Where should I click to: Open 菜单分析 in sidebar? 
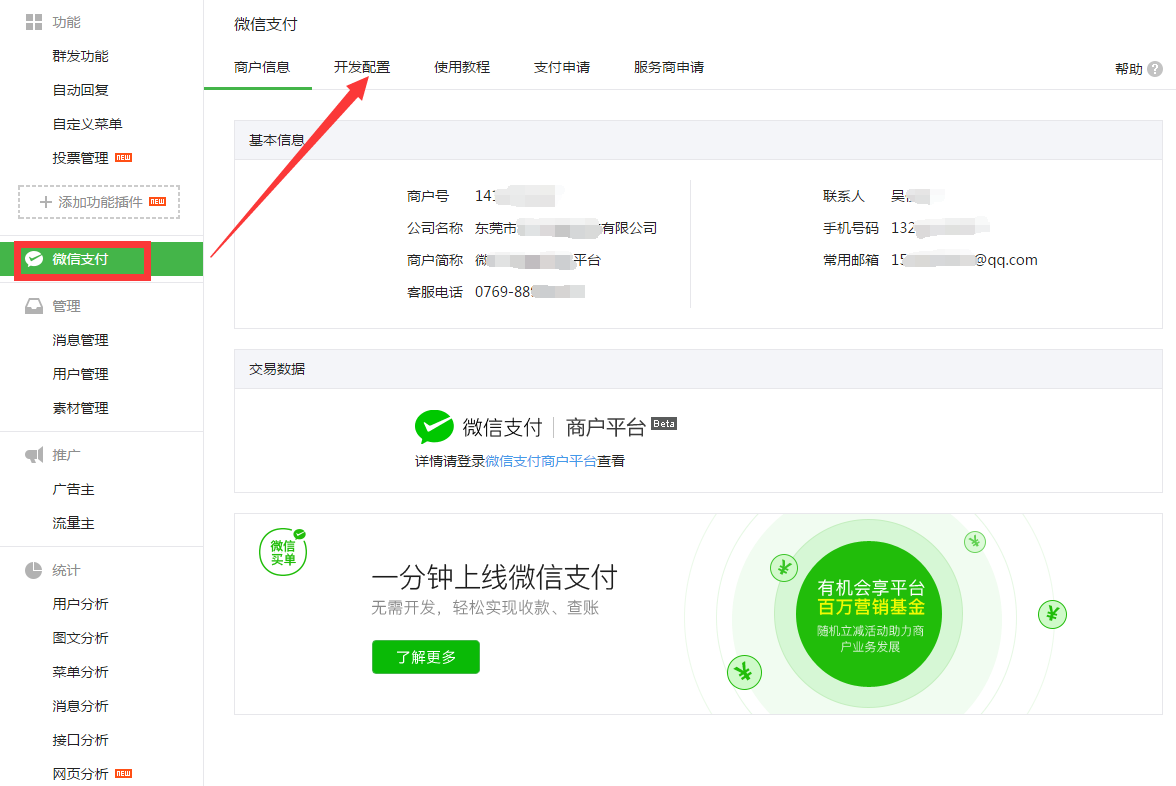pos(80,672)
